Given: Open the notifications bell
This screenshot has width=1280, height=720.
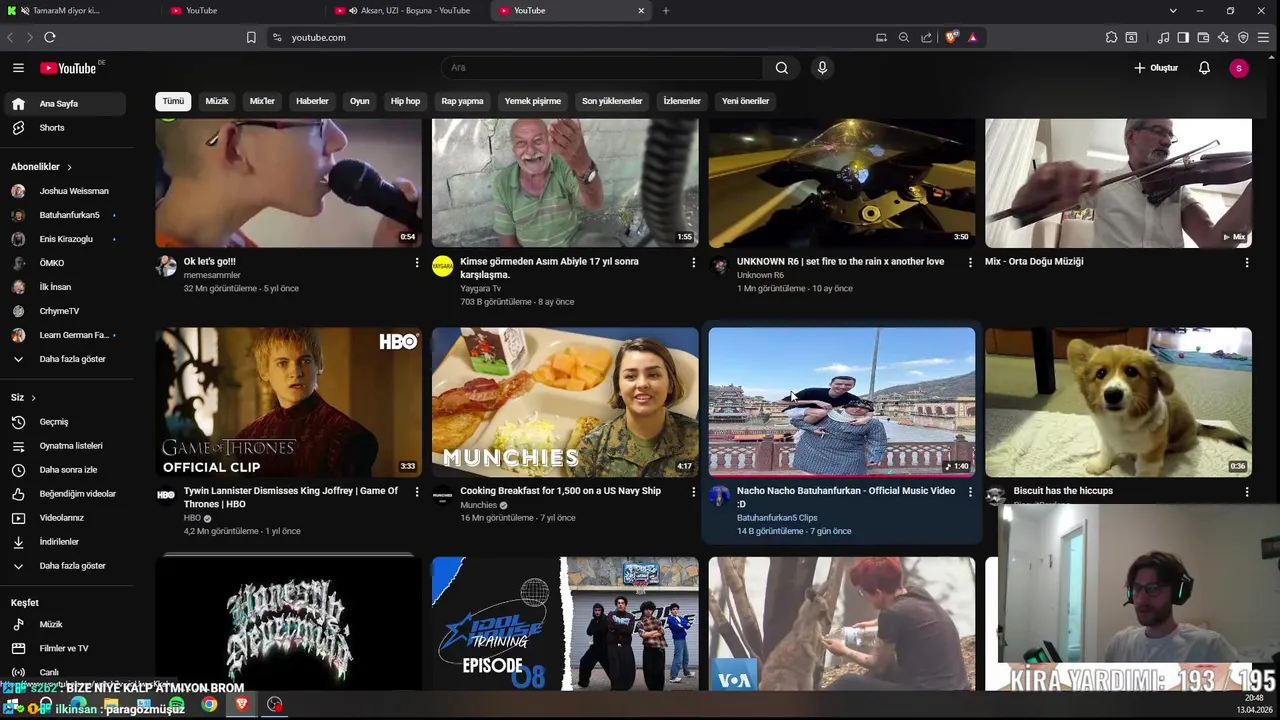Looking at the screenshot, I should 1204,68.
